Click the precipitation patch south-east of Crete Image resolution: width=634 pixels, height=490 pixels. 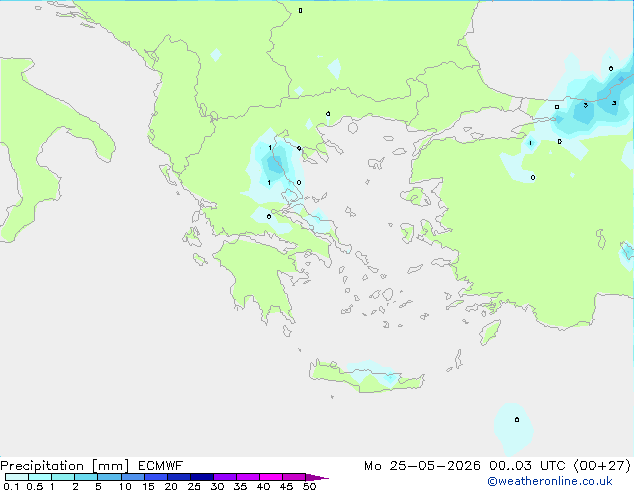tap(513, 429)
